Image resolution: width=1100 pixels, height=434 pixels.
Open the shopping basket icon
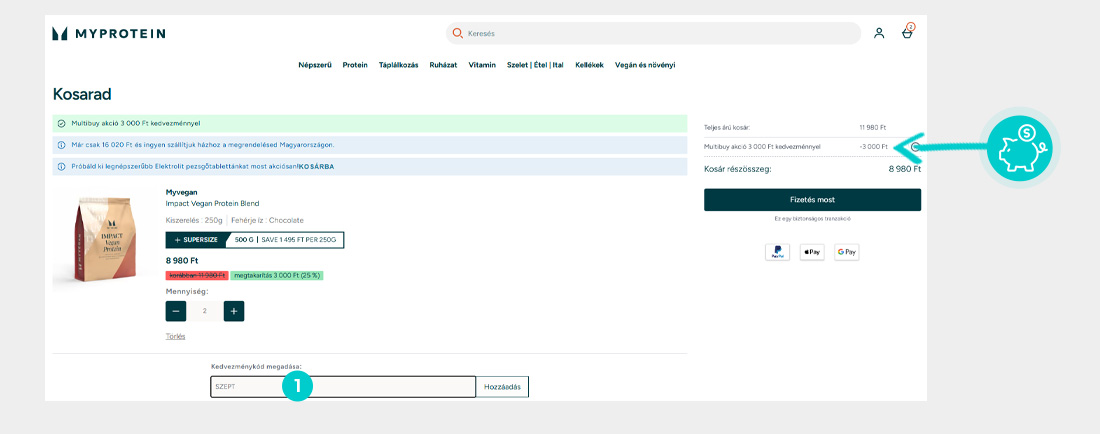coord(907,33)
